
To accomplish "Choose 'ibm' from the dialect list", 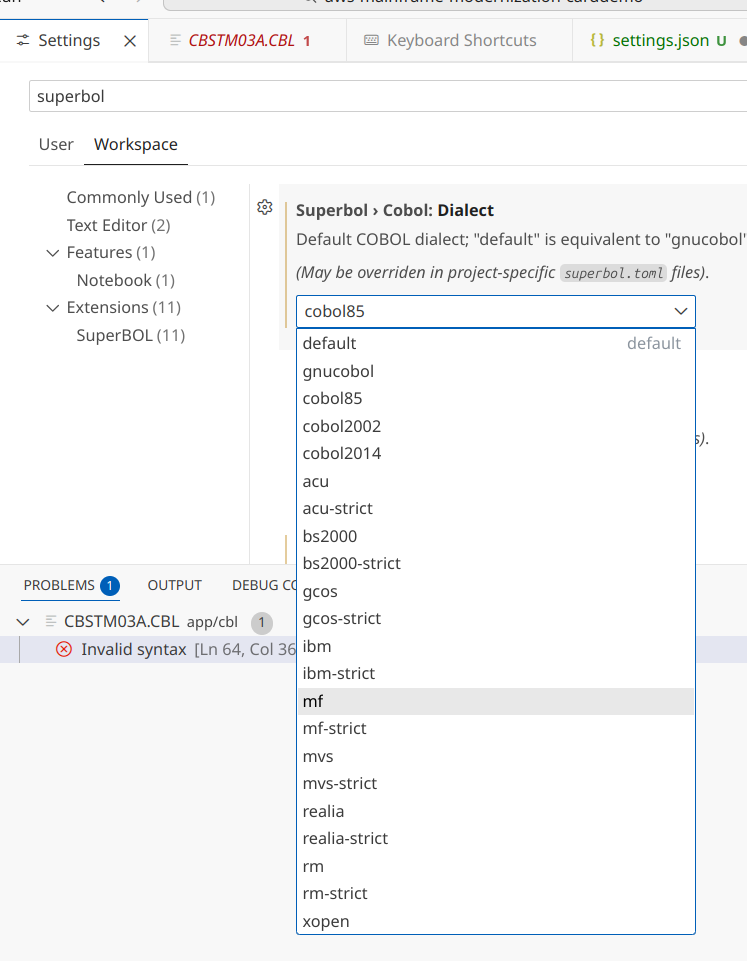I will 317,646.
